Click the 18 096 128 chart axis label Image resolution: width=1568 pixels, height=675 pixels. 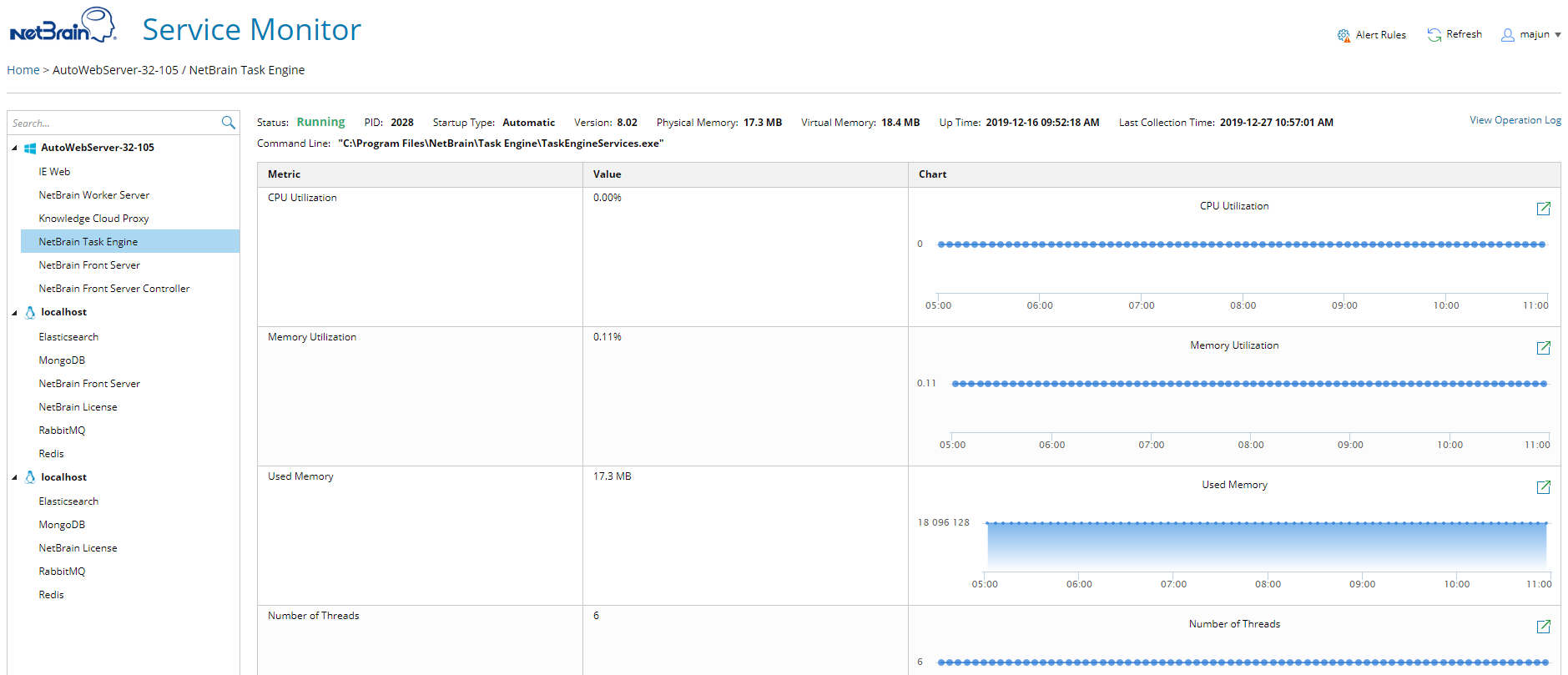[x=944, y=522]
